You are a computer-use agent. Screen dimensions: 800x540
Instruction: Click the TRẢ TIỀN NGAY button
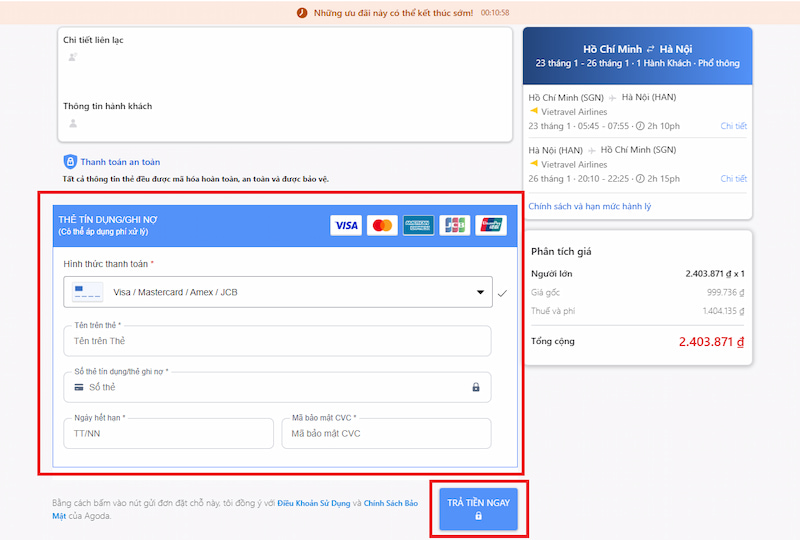pyautogui.click(x=479, y=509)
